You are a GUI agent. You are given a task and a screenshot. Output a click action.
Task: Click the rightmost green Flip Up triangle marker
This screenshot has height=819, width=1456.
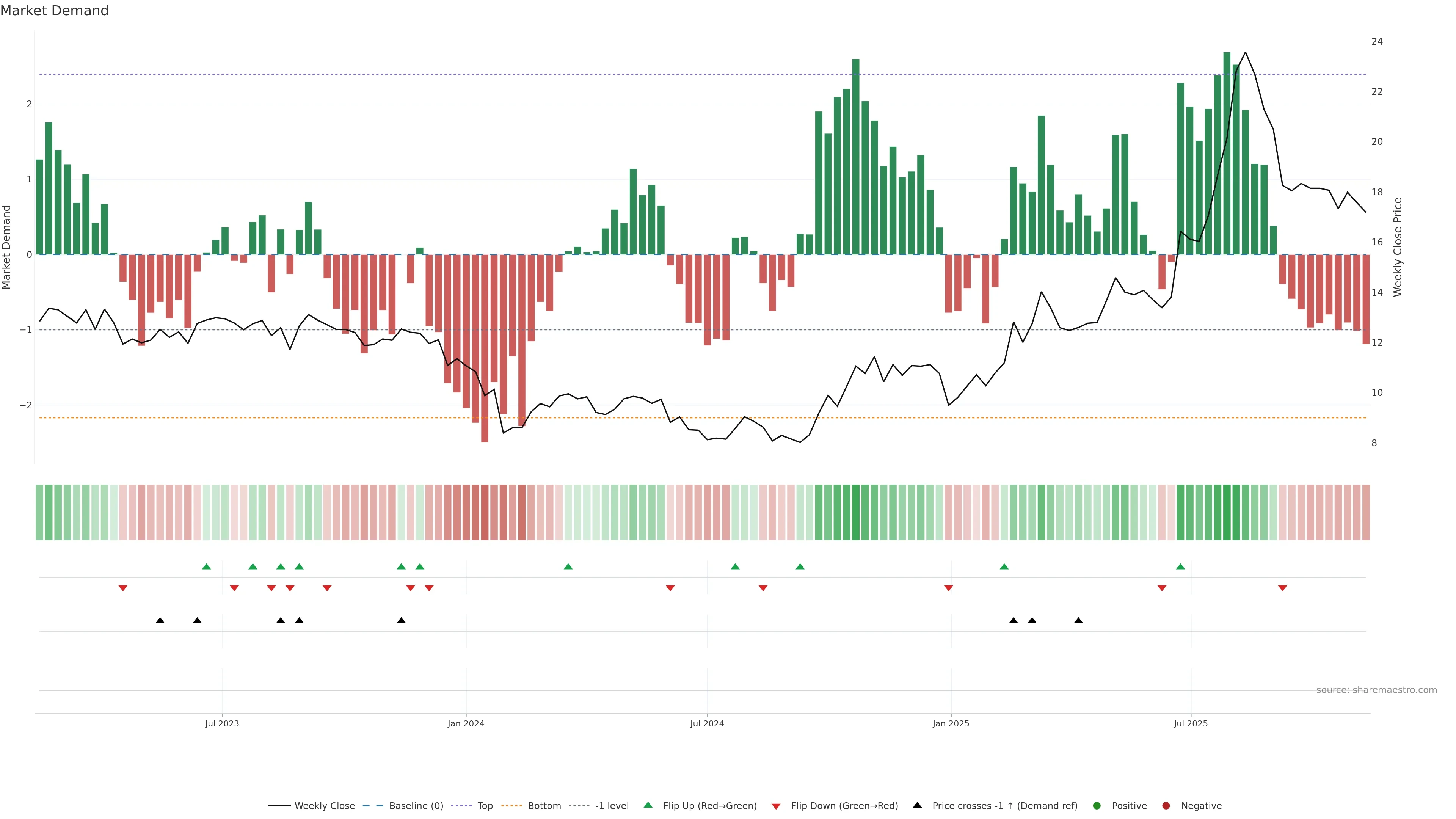[1180, 566]
